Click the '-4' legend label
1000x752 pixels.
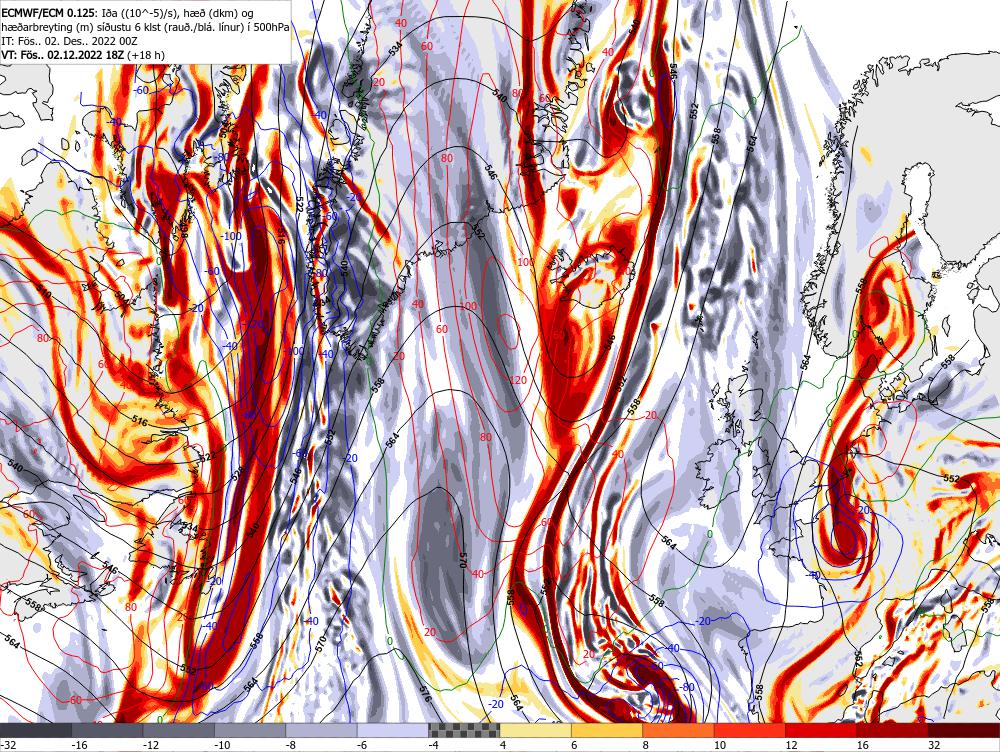coord(434,745)
